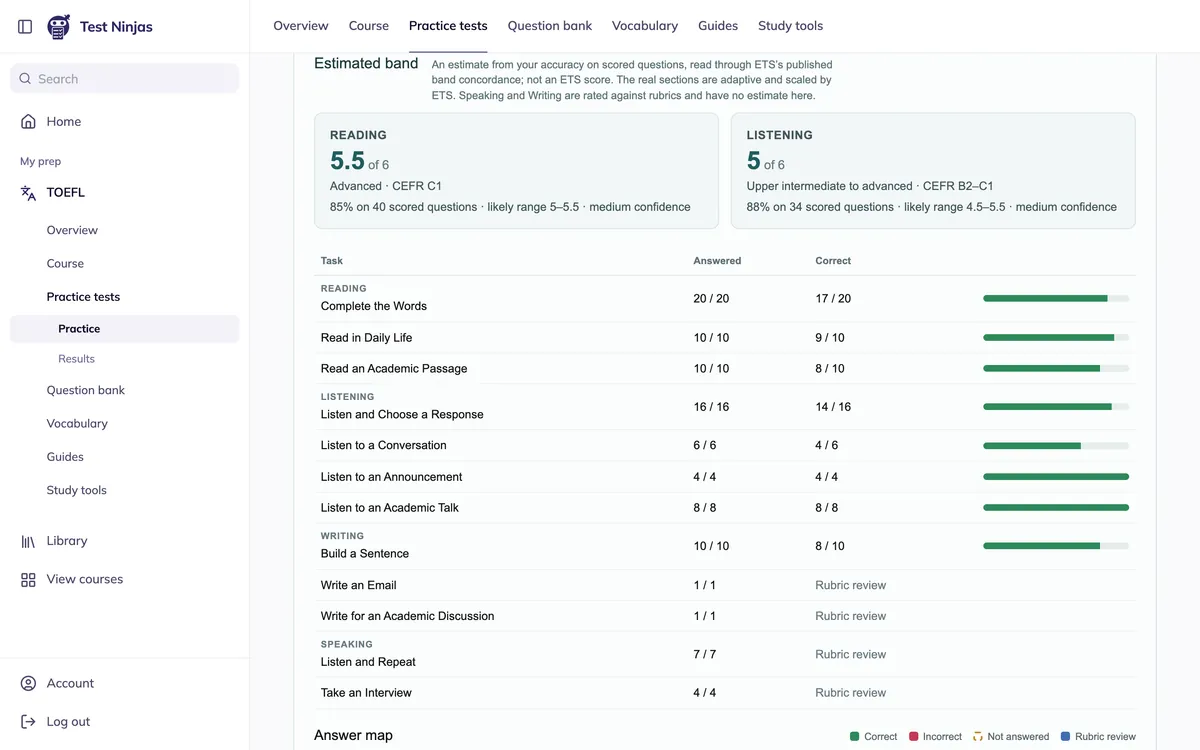Click the Reading estimated band card
This screenshot has height=750, width=1200.
tap(516, 171)
